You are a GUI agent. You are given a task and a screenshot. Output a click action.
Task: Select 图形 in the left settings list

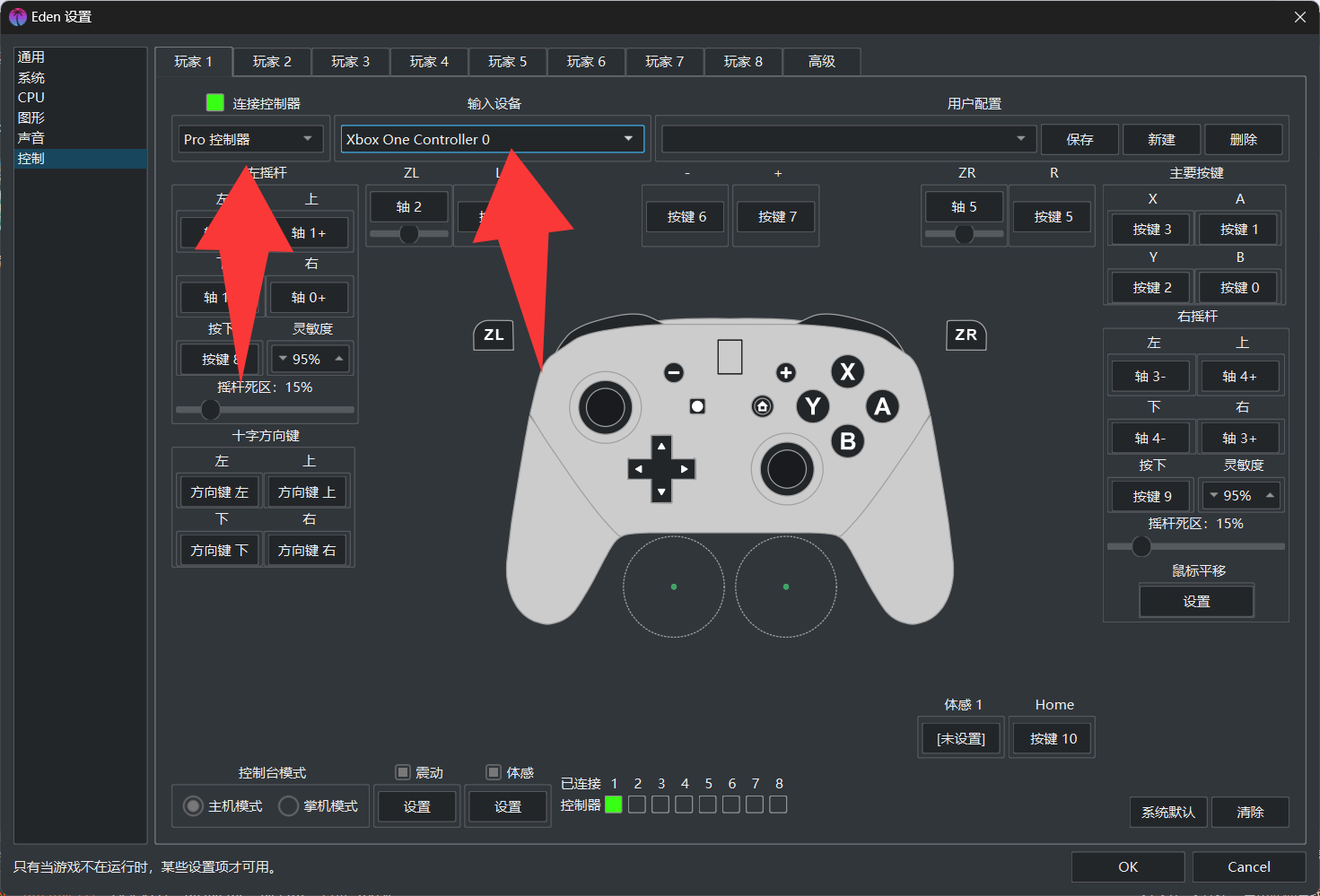[x=31, y=117]
